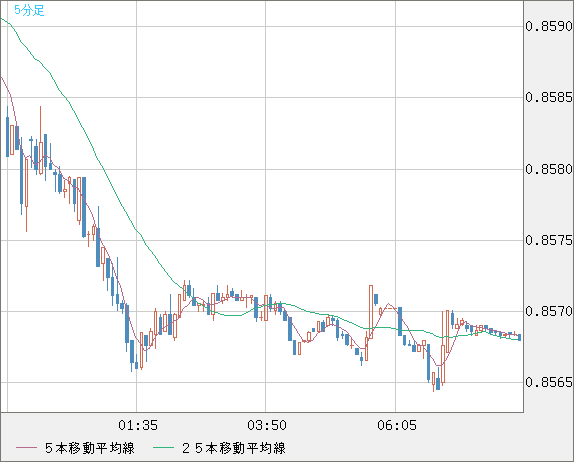This screenshot has width=574, height=462.
Task: Click the 5本移動平均線 legend text
Action: [x=90, y=448]
